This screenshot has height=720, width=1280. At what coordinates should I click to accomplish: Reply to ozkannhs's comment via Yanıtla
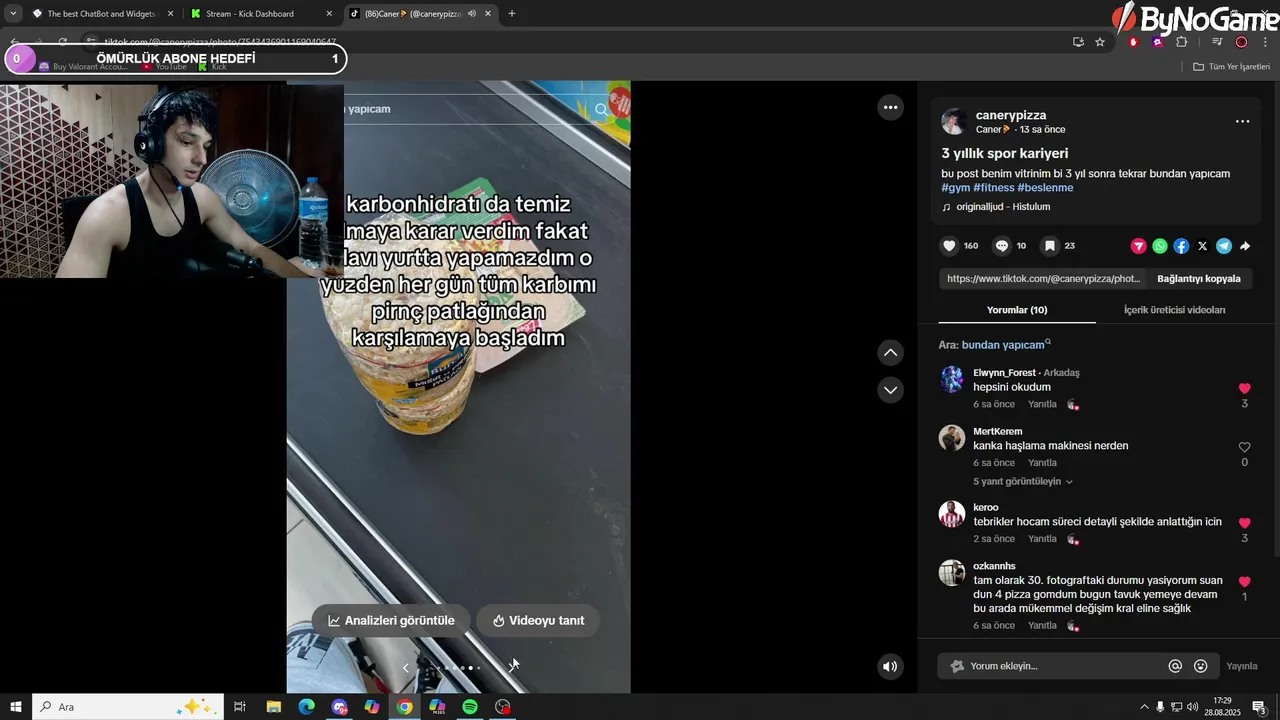click(x=1042, y=626)
